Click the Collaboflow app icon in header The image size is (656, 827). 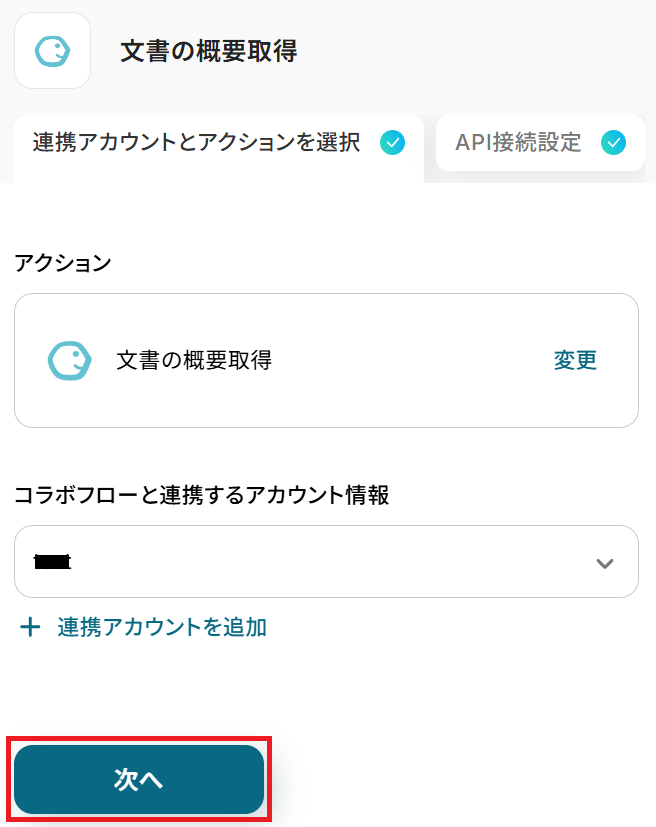click(x=52, y=51)
